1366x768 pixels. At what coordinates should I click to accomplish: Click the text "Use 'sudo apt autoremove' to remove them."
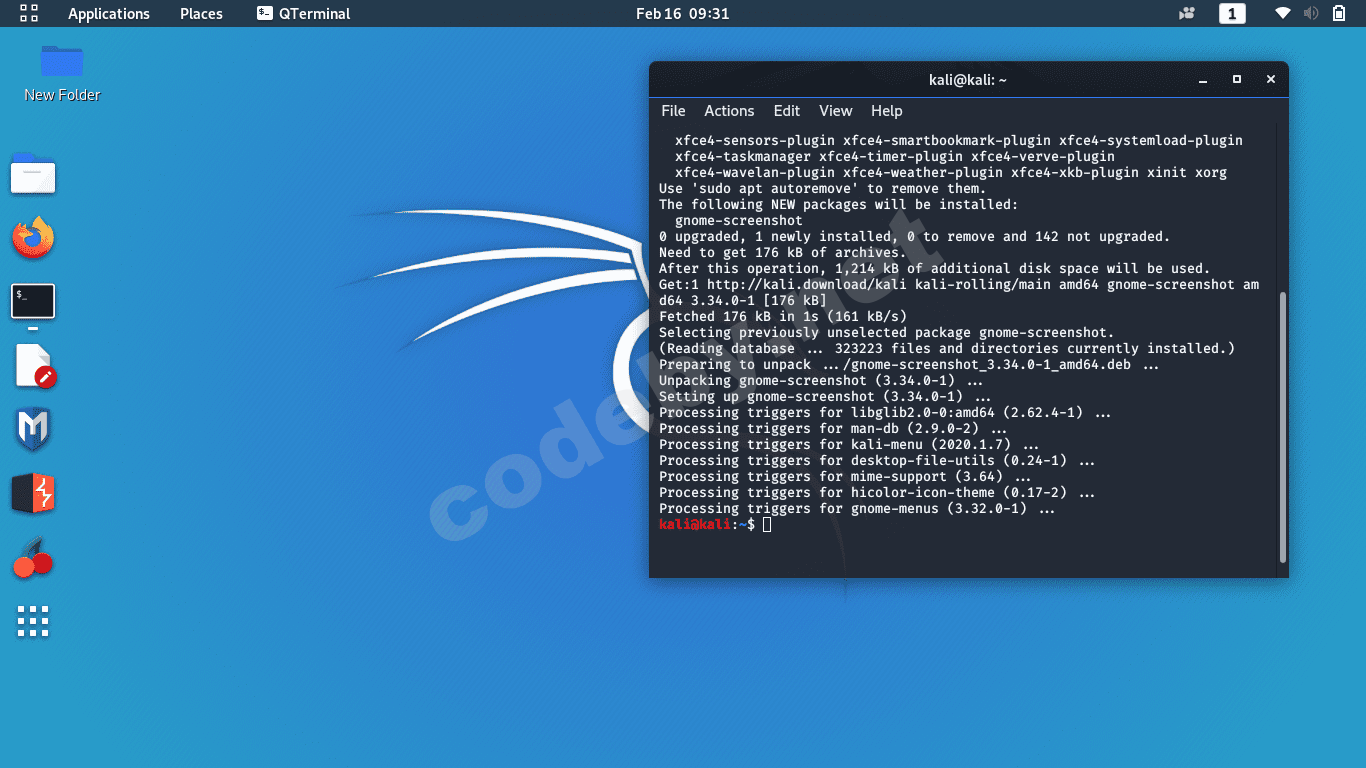coord(823,189)
